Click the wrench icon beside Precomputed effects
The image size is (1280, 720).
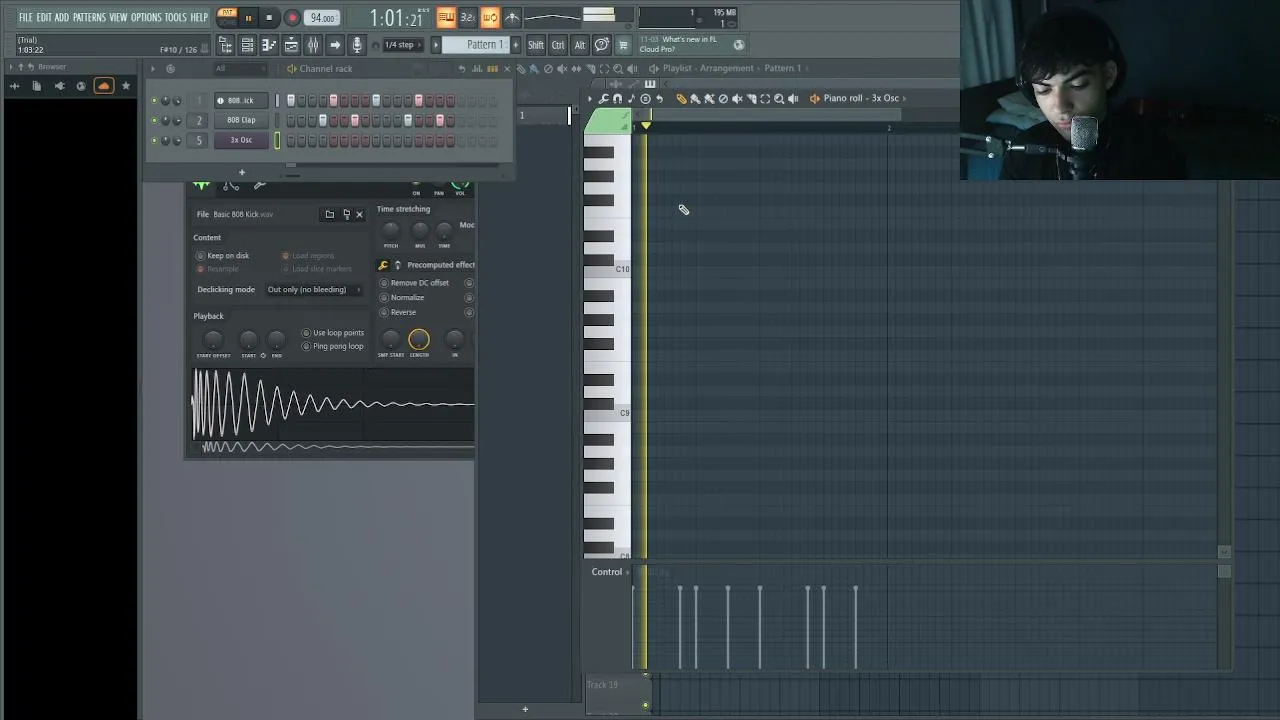point(383,265)
